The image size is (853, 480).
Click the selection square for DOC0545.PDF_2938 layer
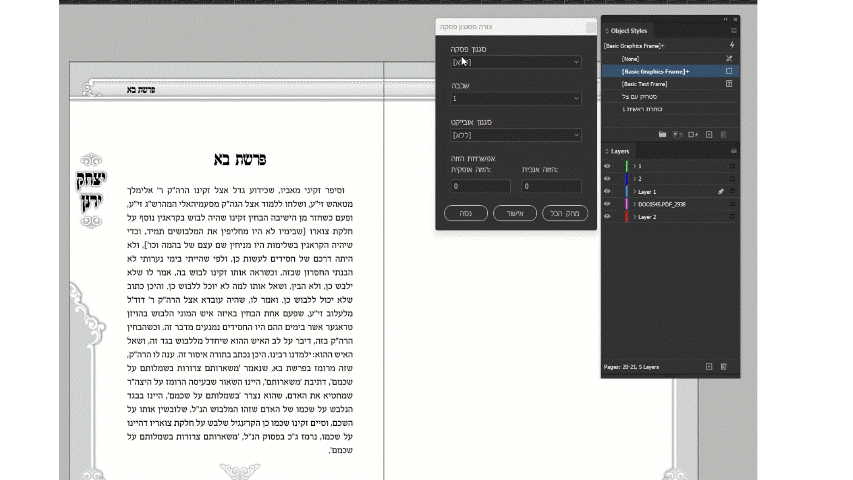tap(732, 204)
